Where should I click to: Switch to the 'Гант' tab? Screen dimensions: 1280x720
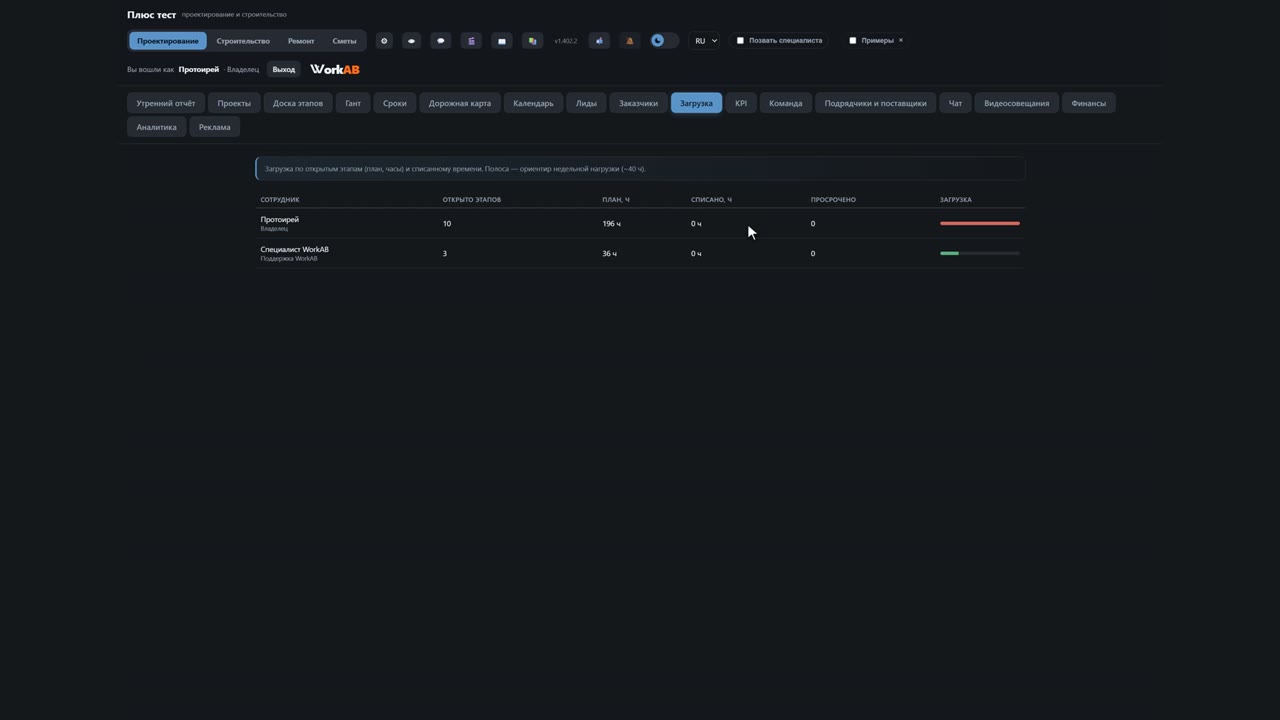pyautogui.click(x=353, y=103)
